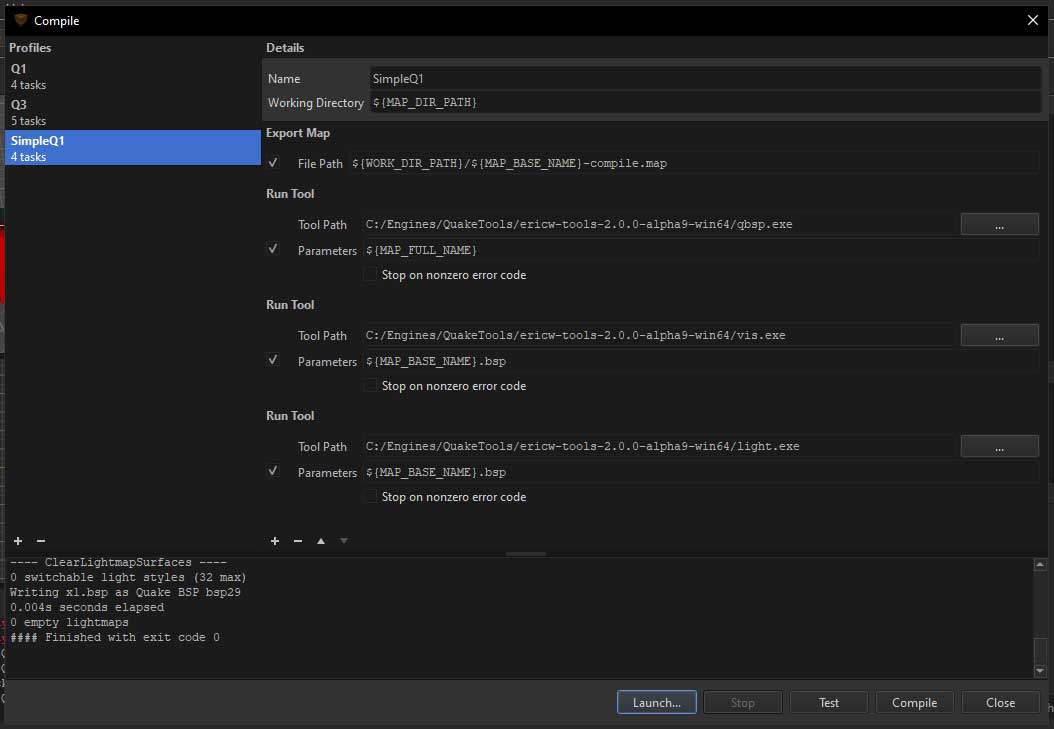Click the Launch... button
The height and width of the screenshot is (729, 1054).
point(657,703)
